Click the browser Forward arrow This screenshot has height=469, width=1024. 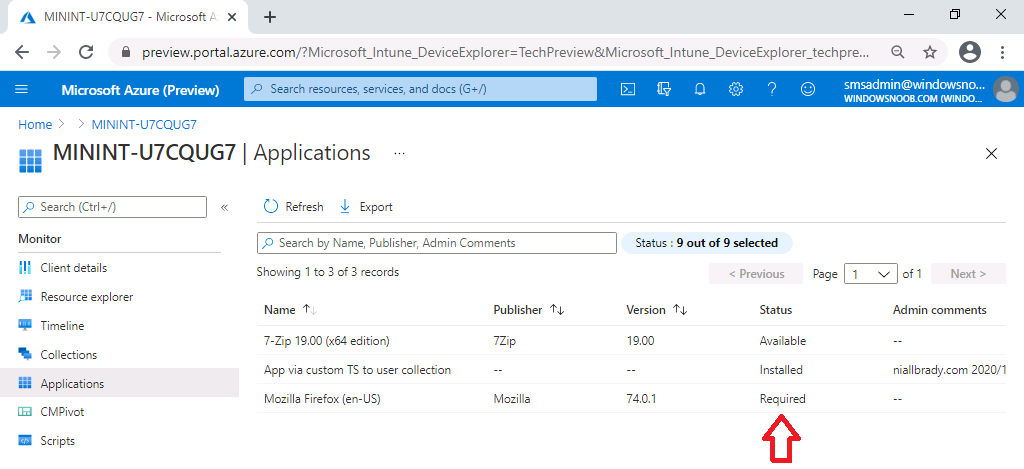[x=54, y=52]
